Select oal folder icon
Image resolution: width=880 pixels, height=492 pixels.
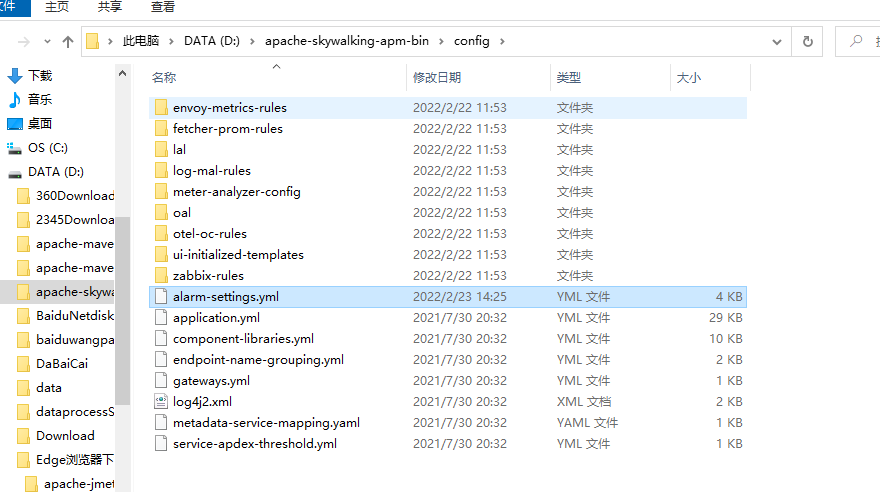coord(161,213)
